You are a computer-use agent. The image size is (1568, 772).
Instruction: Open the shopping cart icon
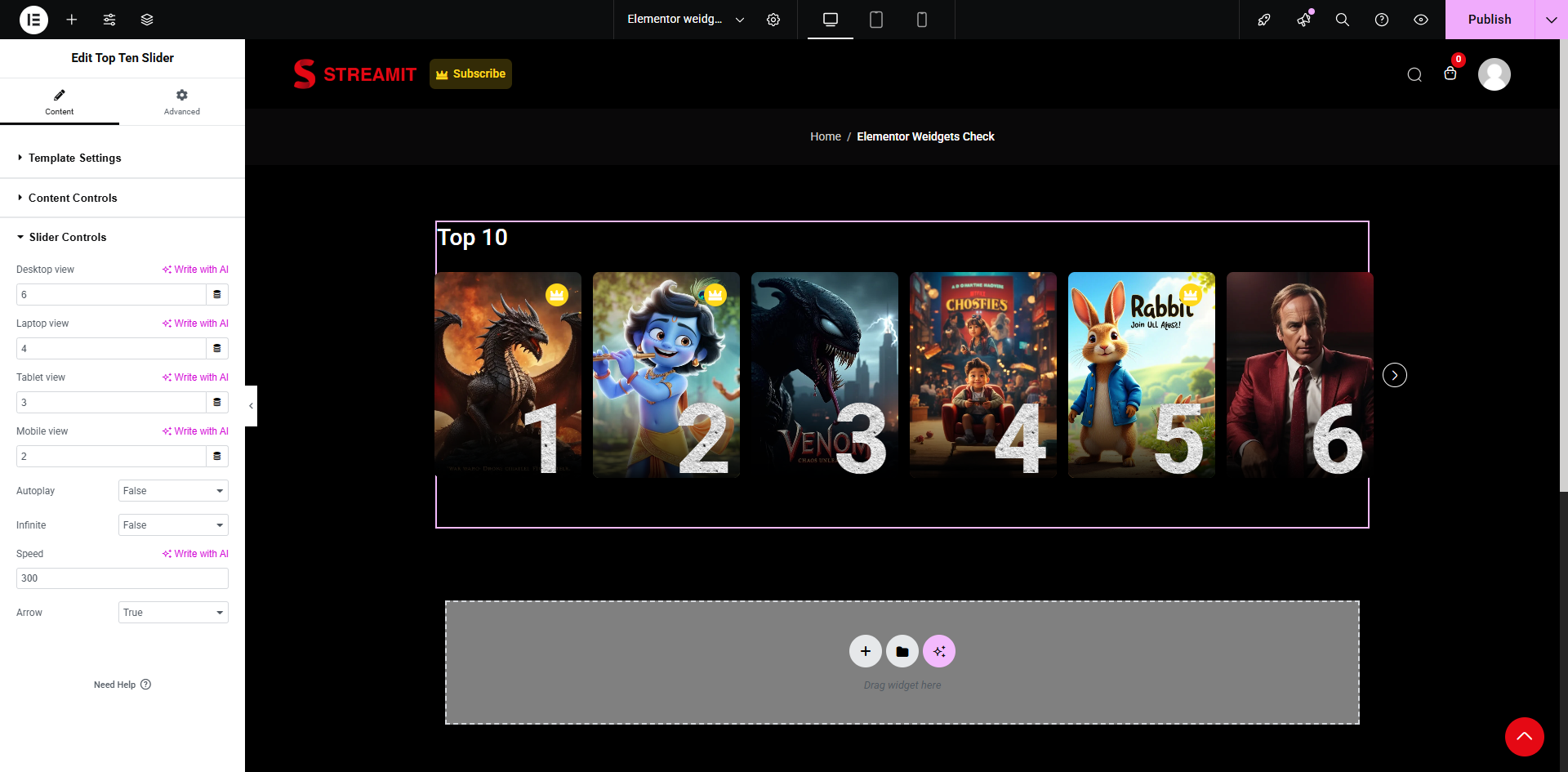(x=1450, y=74)
